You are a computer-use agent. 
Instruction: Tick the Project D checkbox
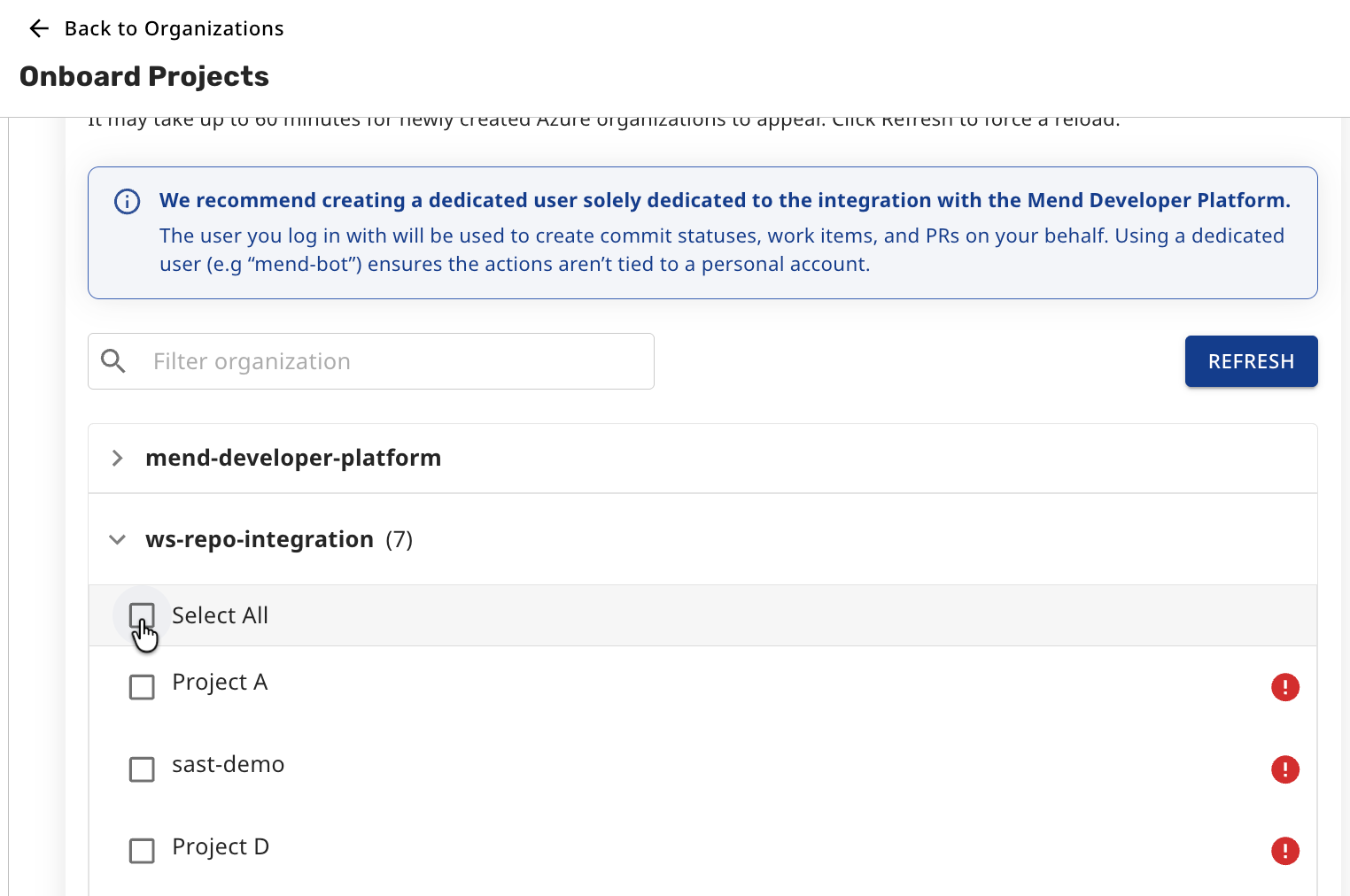142,851
